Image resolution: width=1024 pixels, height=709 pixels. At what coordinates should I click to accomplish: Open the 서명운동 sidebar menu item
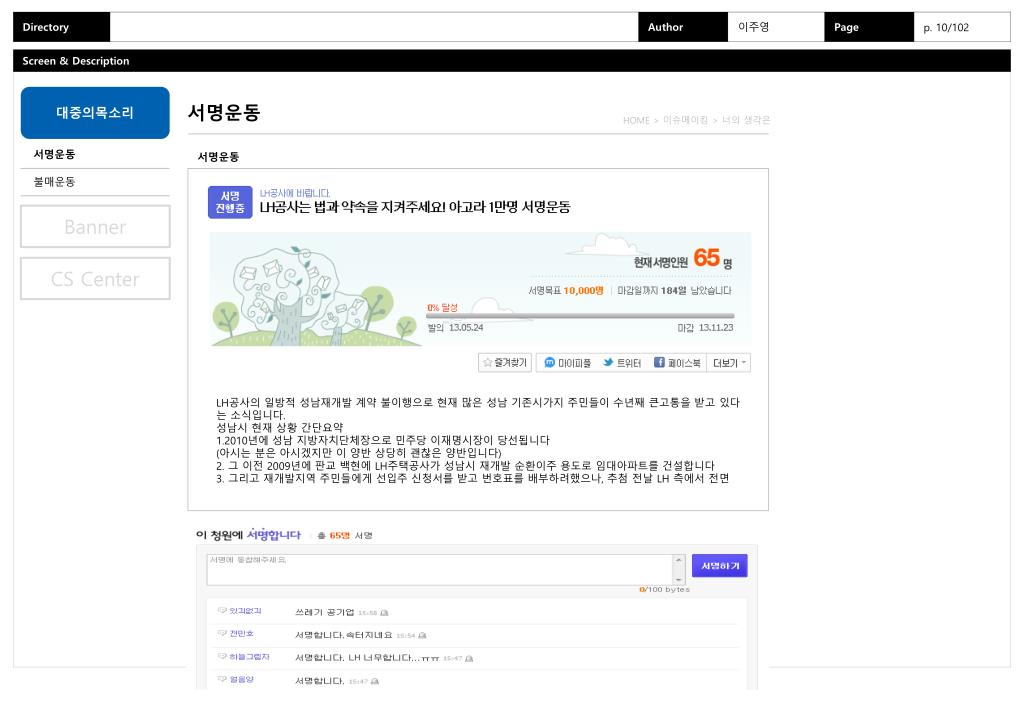click(x=55, y=154)
